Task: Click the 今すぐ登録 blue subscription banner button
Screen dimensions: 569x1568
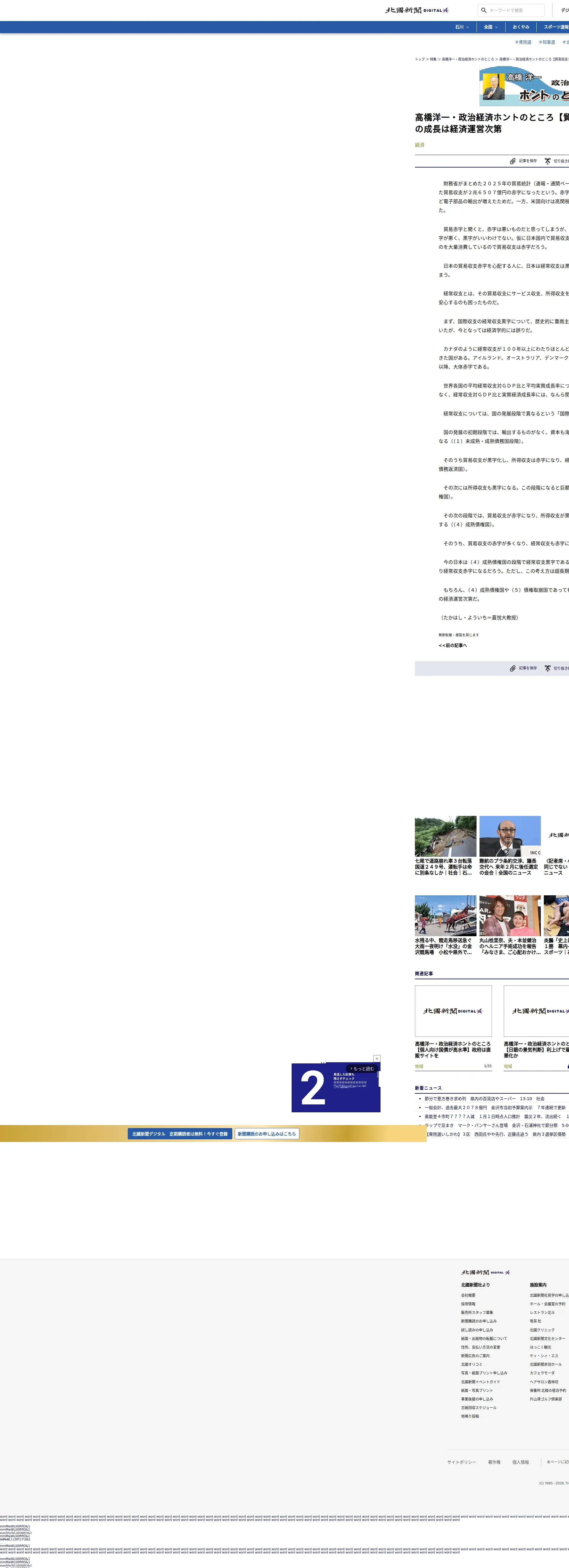Action: tap(180, 1134)
